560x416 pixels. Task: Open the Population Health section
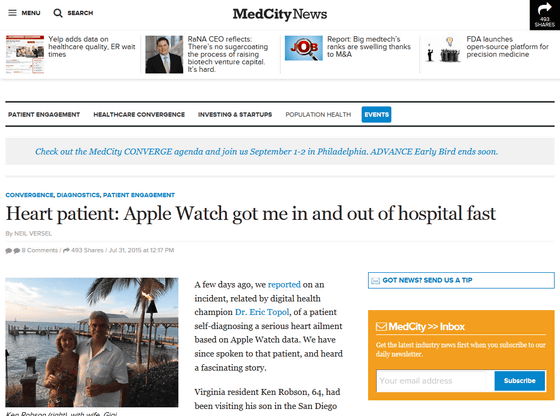[318, 115]
